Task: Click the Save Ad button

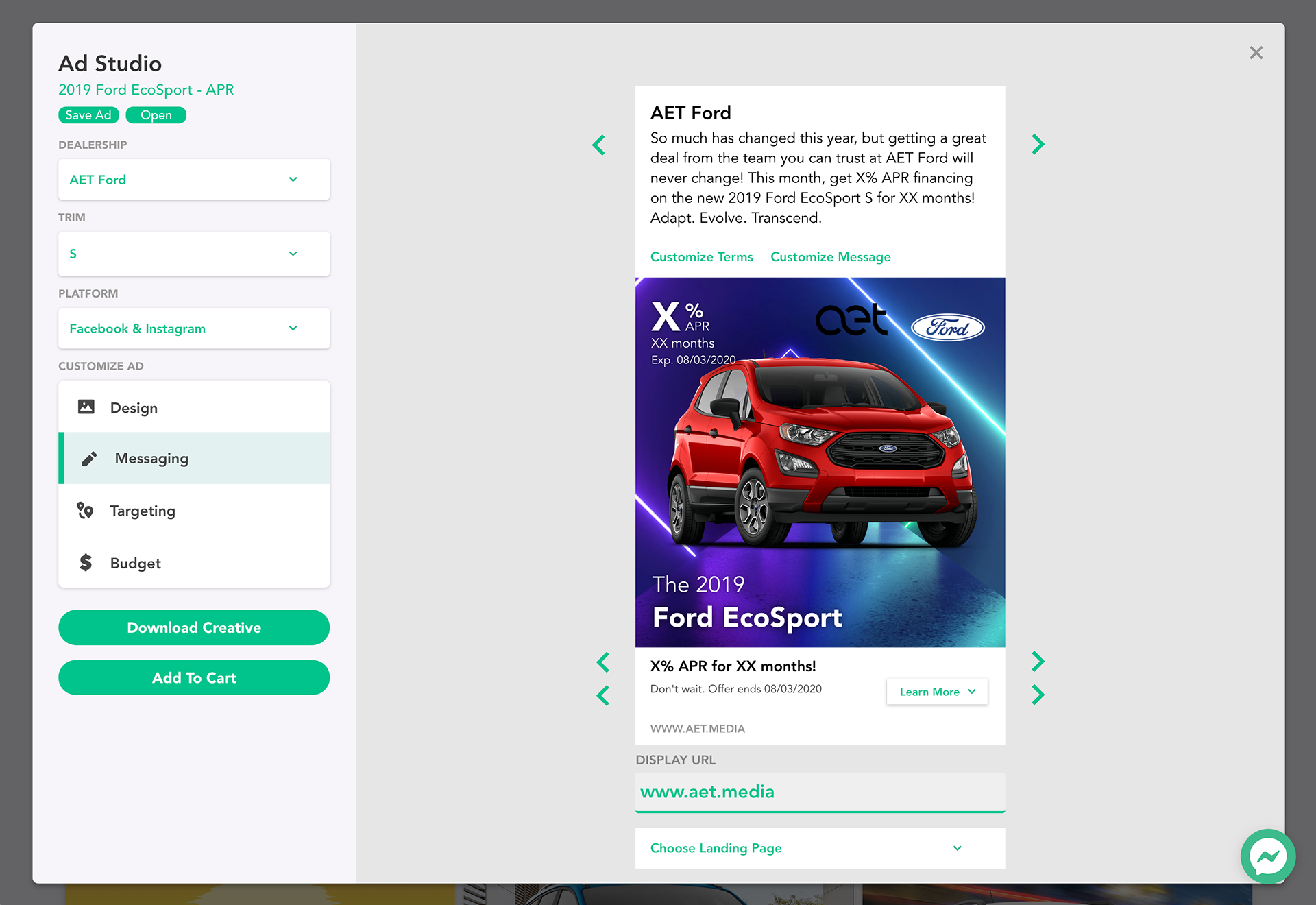Action: (88, 115)
